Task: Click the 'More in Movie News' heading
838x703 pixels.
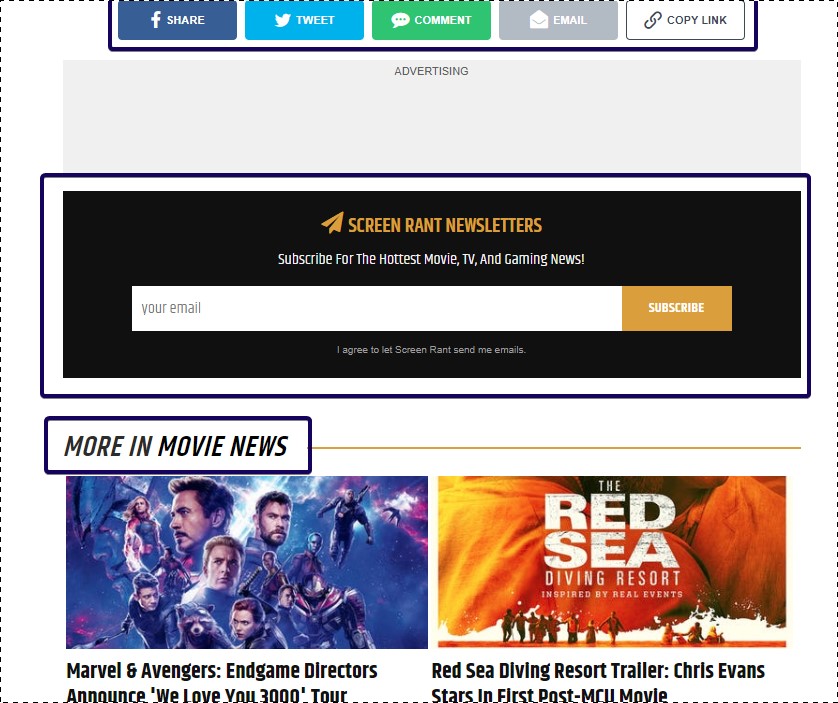Action: click(176, 446)
